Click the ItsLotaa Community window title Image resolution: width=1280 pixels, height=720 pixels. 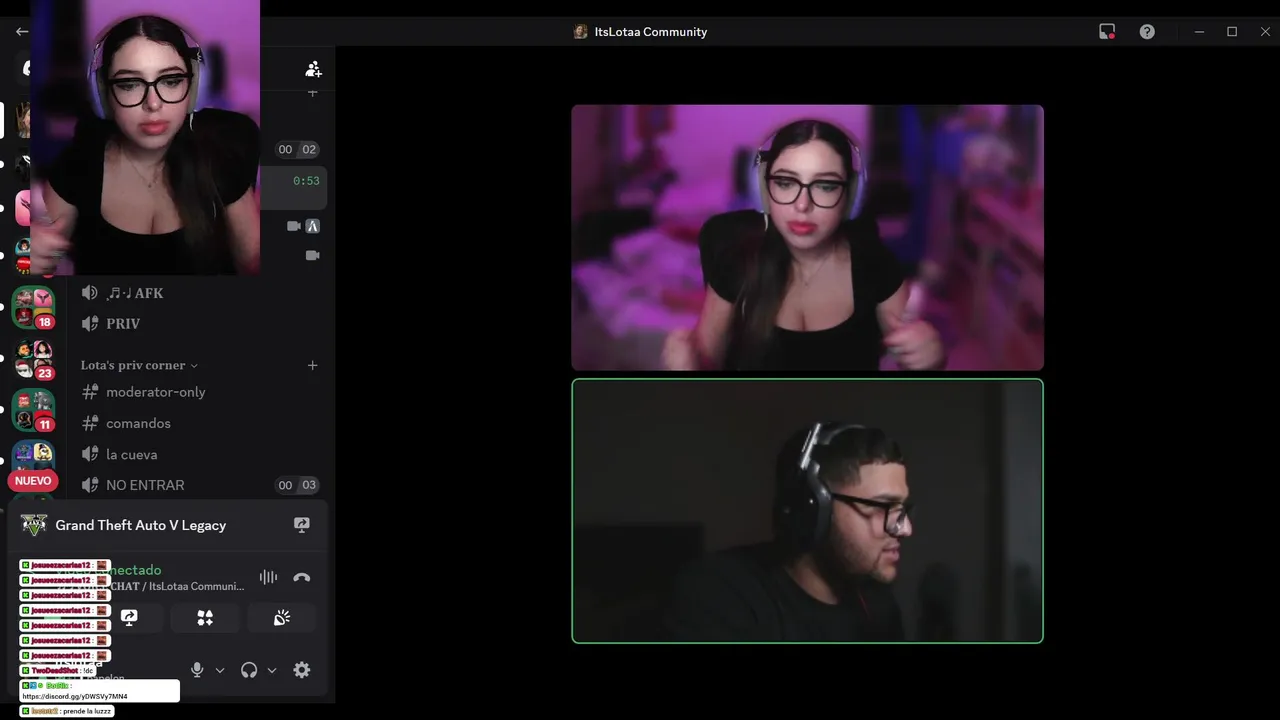(651, 32)
